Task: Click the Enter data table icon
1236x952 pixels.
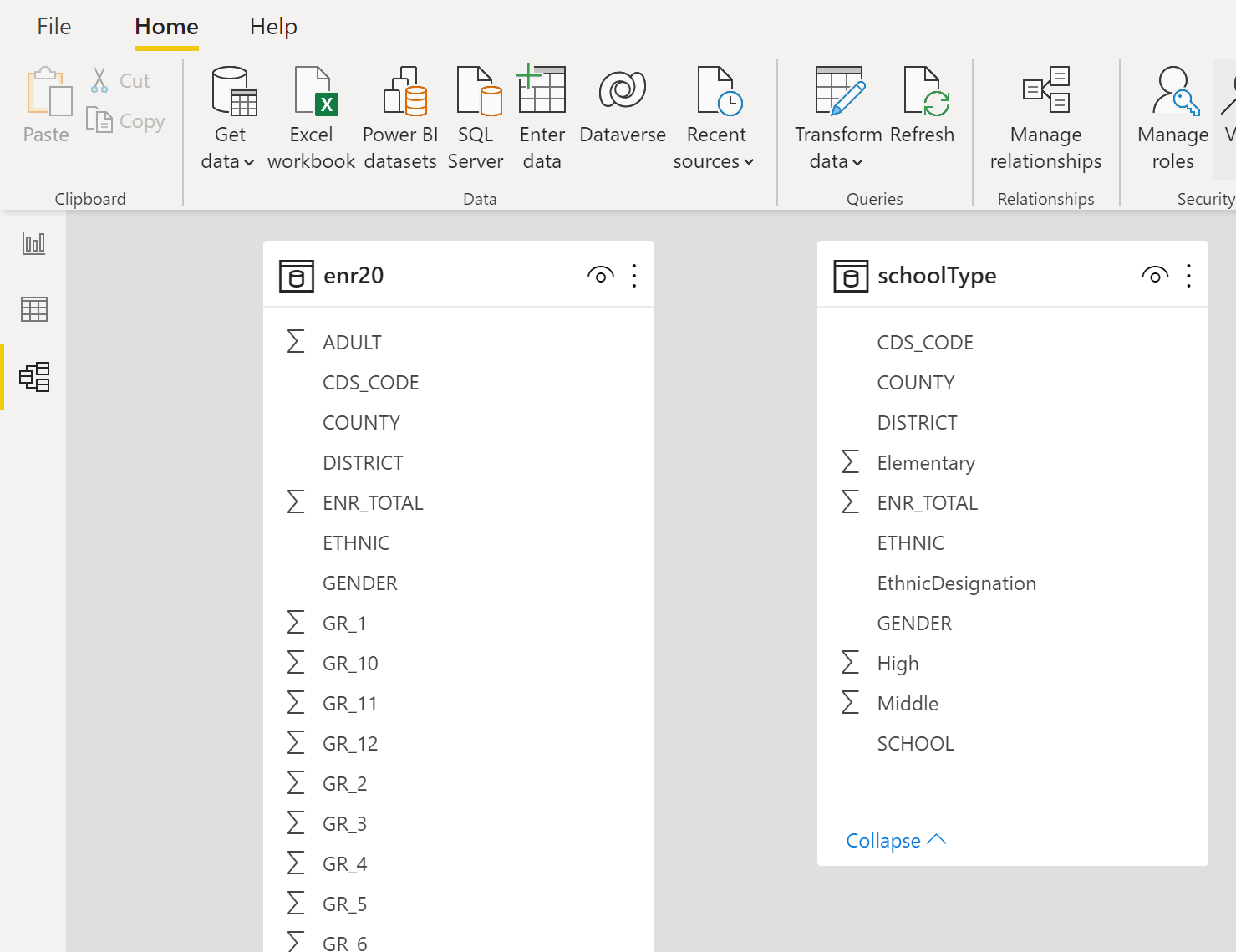Action: [x=542, y=89]
